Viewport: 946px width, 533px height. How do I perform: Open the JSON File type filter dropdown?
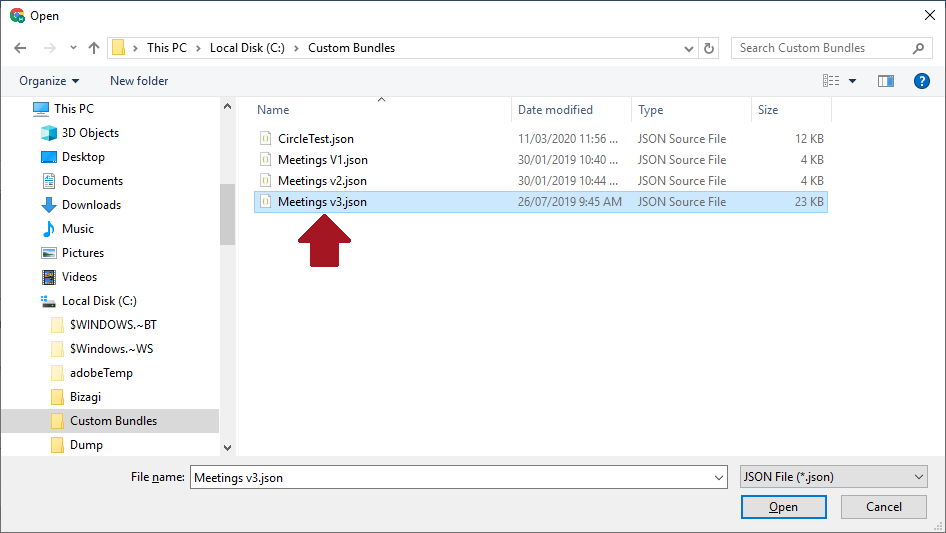(x=833, y=477)
